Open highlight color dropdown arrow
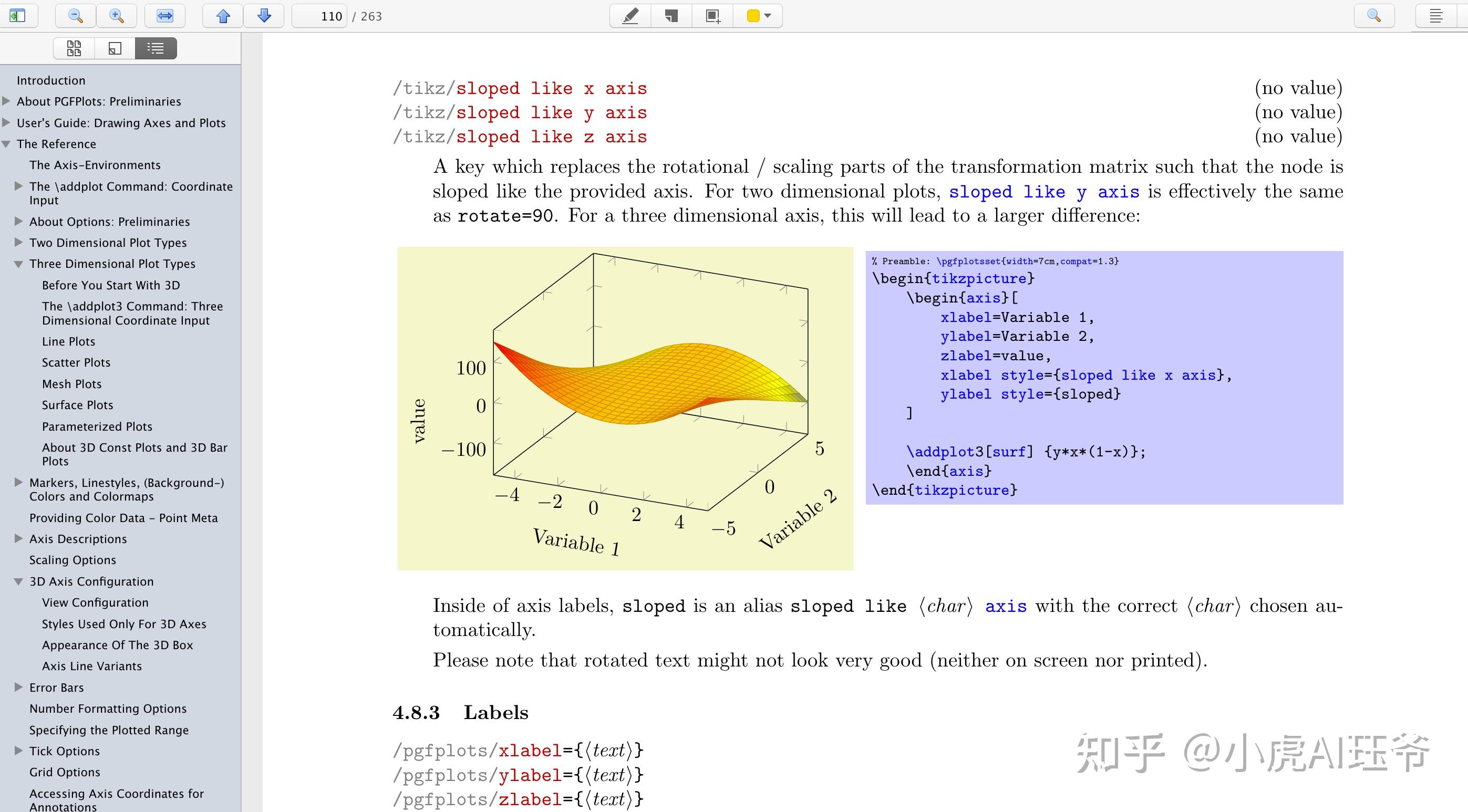This screenshot has height=812, width=1468. click(x=768, y=16)
